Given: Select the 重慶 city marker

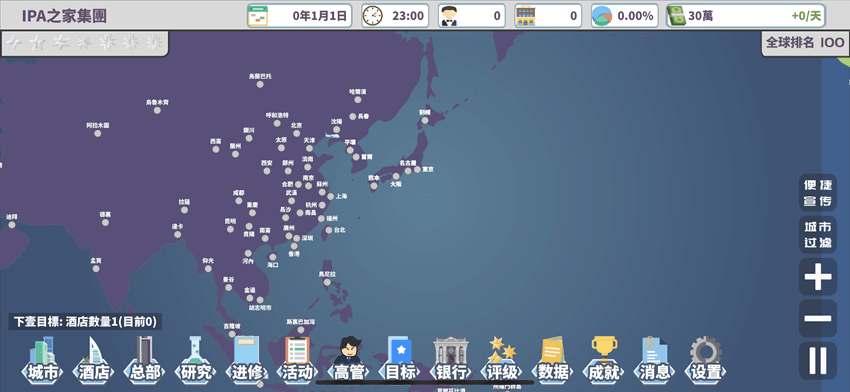Looking at the screenshot, I should (252, 213).
